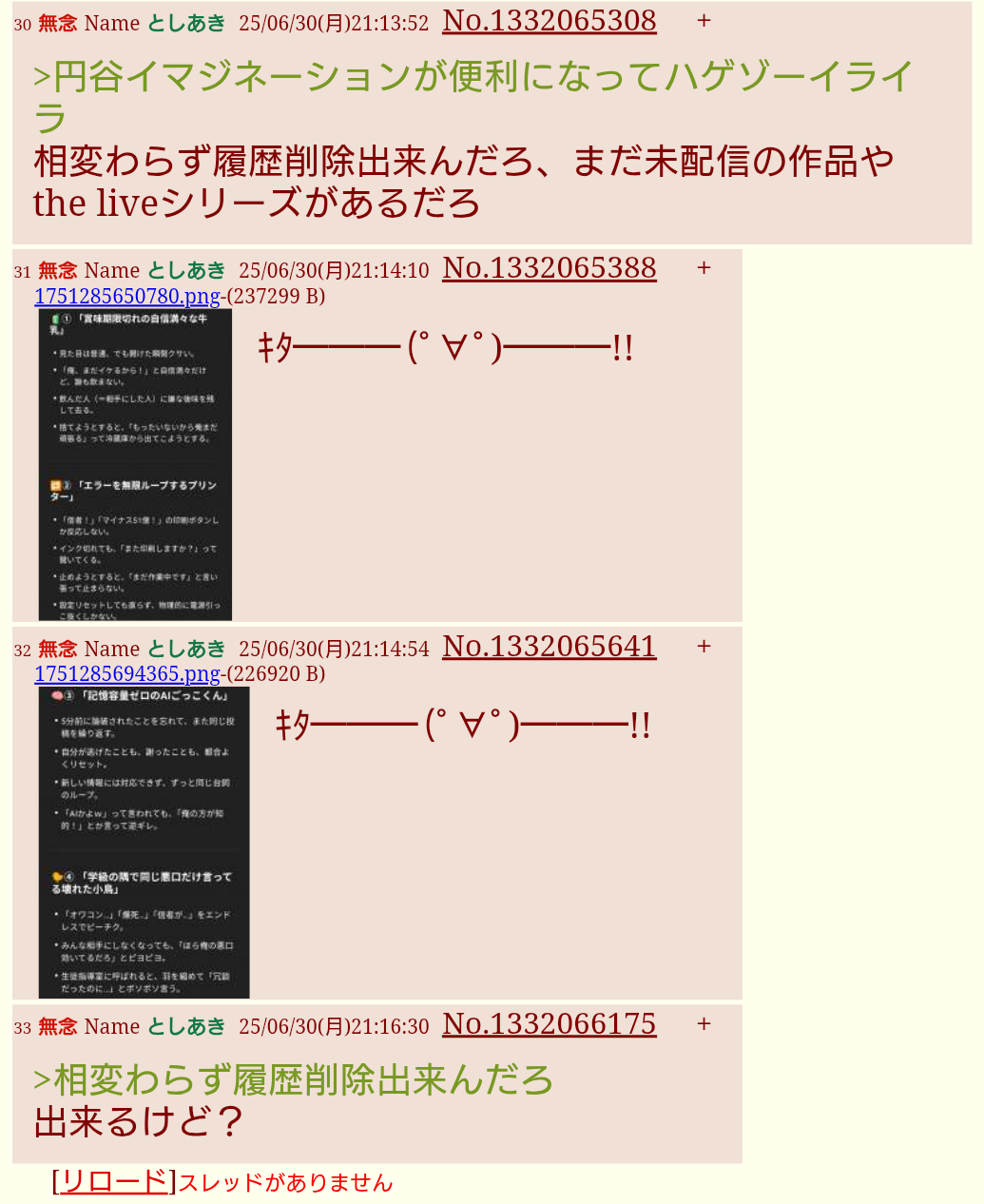
Task: Open post number link No.1332065388
Action: (550, 268)
